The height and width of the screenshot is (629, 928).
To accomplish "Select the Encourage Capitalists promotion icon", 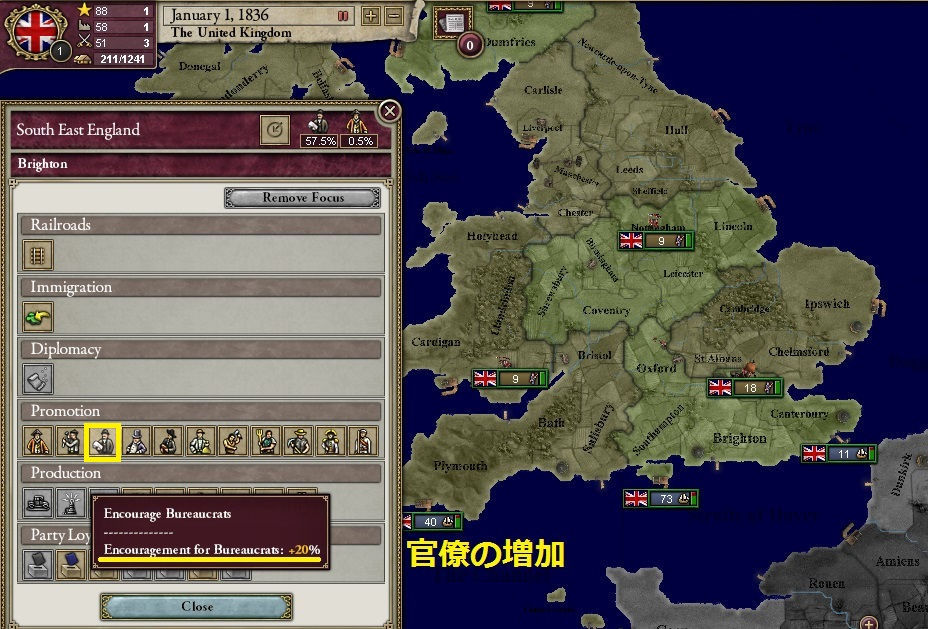I will pos(136,442).
